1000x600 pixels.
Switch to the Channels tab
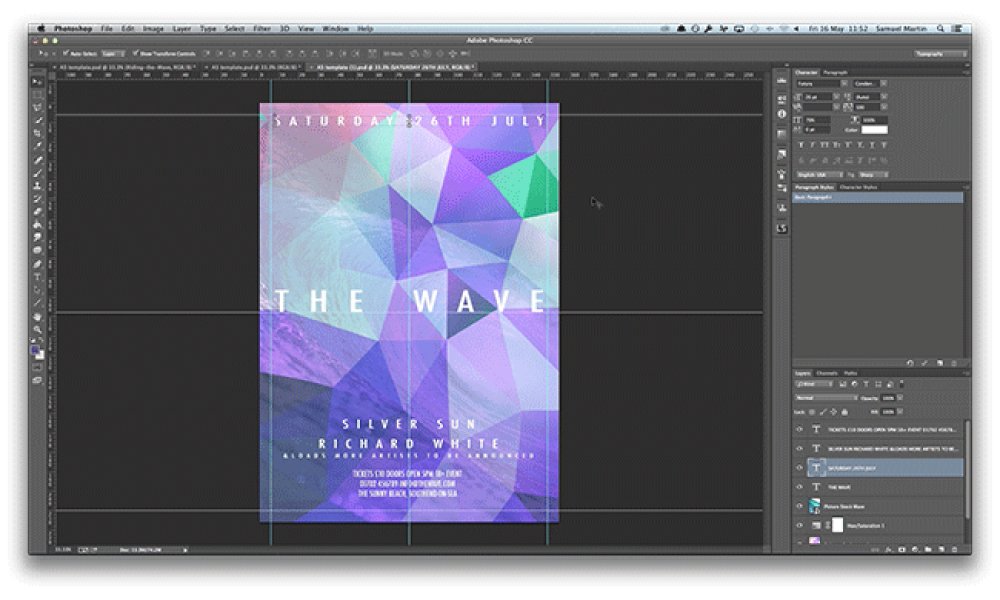click(x=827, y=373)
